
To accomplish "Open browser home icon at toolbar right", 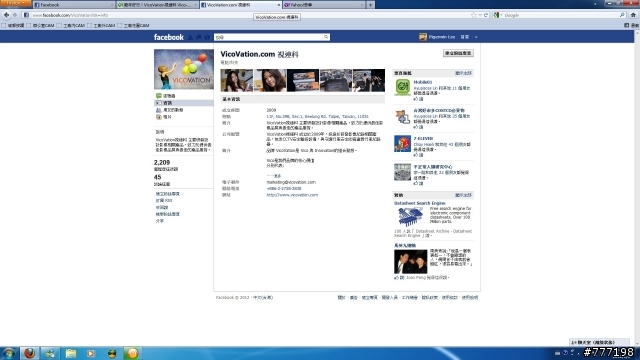I will pos(633,15).
